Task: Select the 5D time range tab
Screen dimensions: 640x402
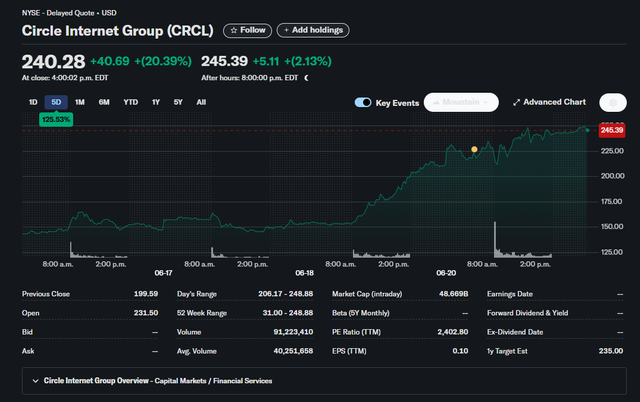Action: [56, 102]
